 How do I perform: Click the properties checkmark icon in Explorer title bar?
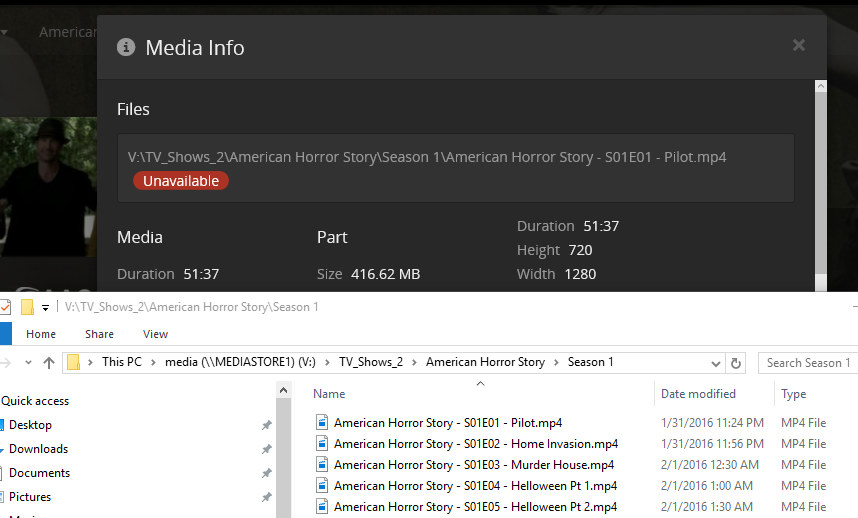click(x=5, y=307)
